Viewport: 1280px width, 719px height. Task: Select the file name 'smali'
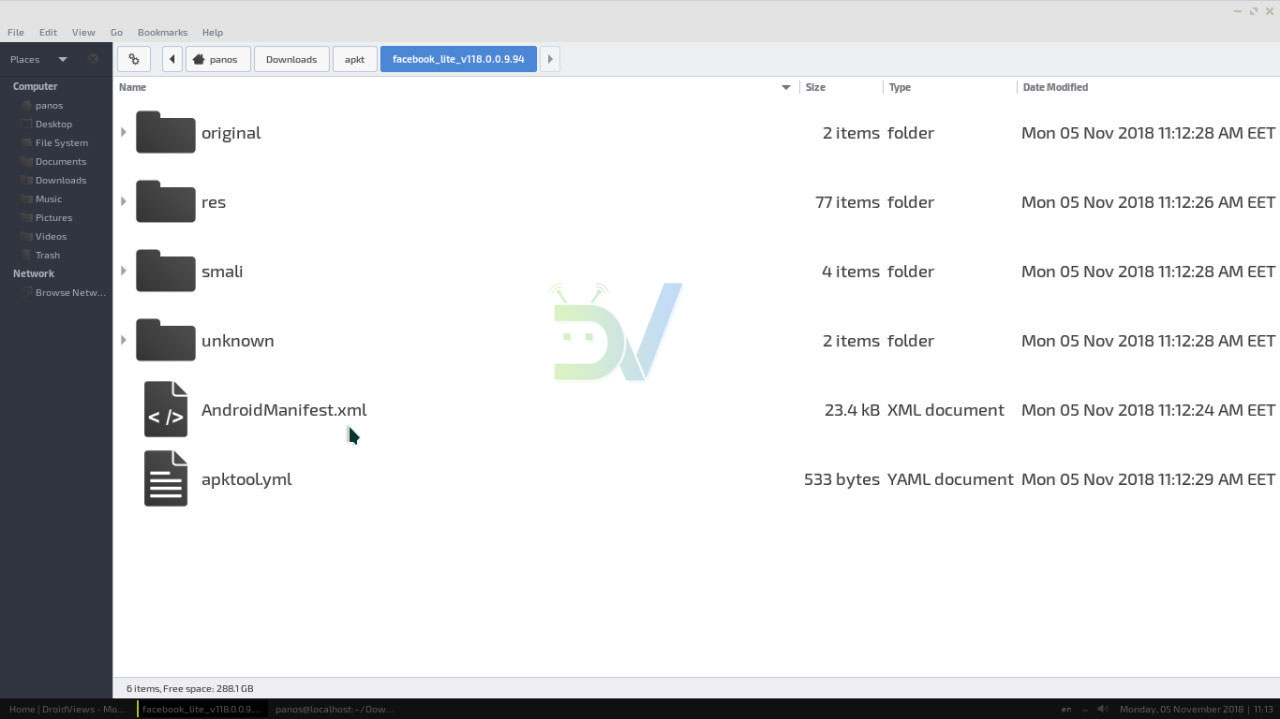(222, 271)
